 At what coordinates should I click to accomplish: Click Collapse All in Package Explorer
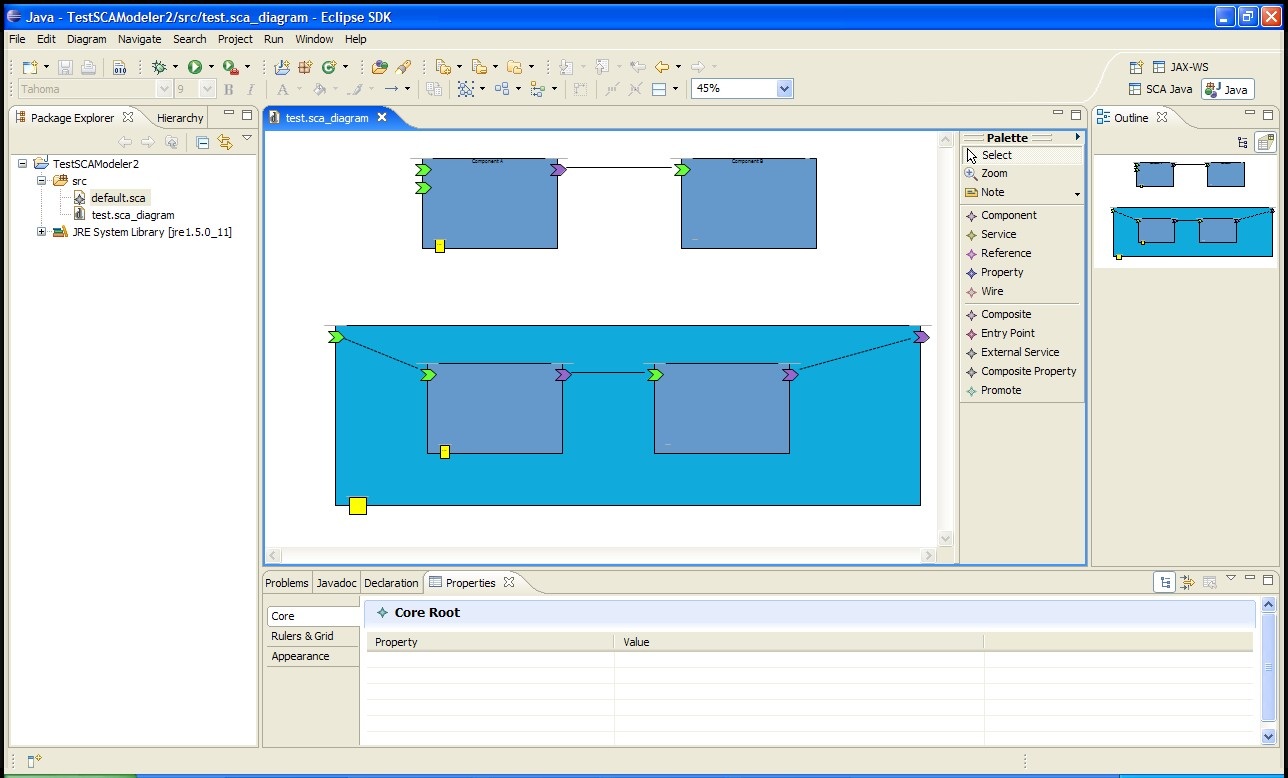coord(202,142)
